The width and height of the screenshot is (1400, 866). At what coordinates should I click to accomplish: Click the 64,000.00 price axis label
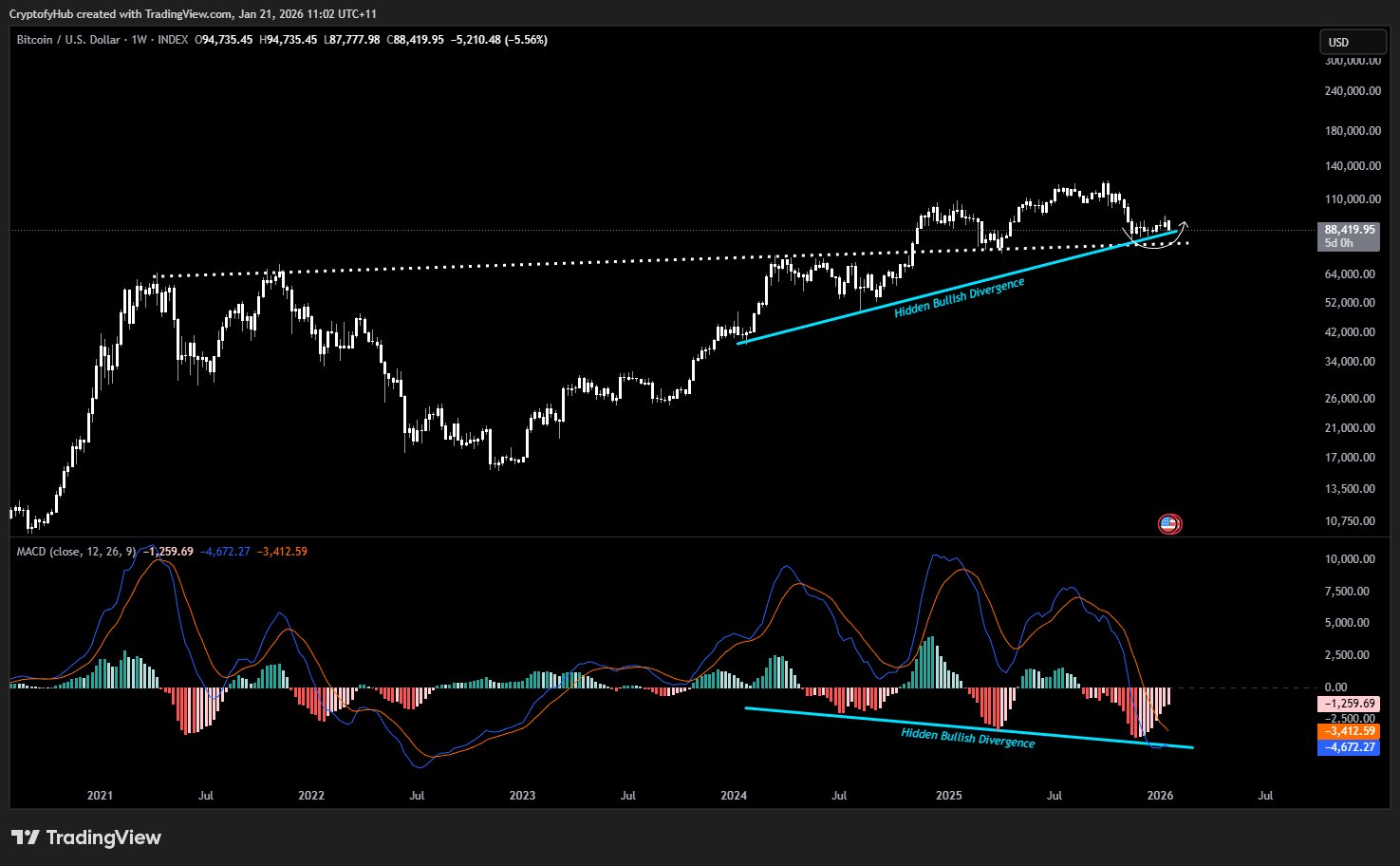1350,274
